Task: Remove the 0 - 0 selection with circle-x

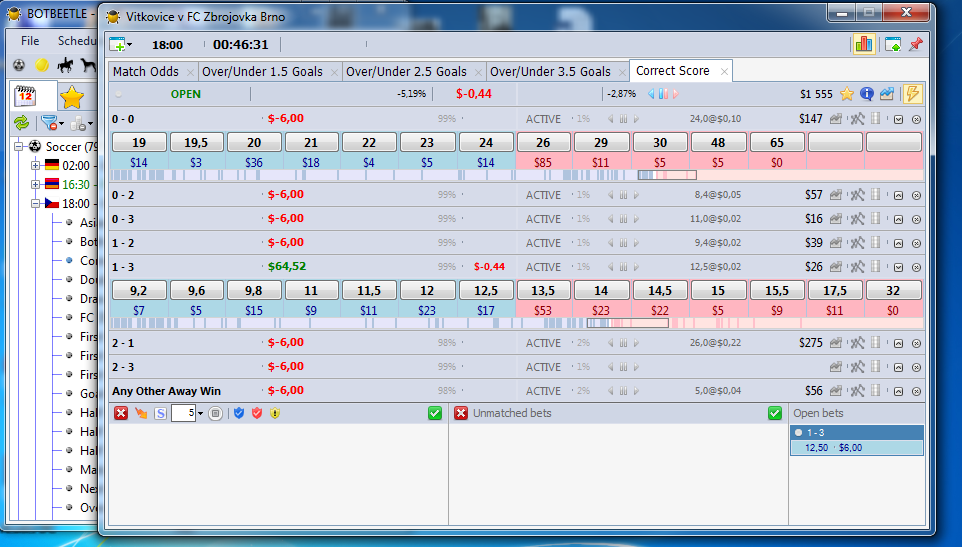Action: click(x=916, y=120)
